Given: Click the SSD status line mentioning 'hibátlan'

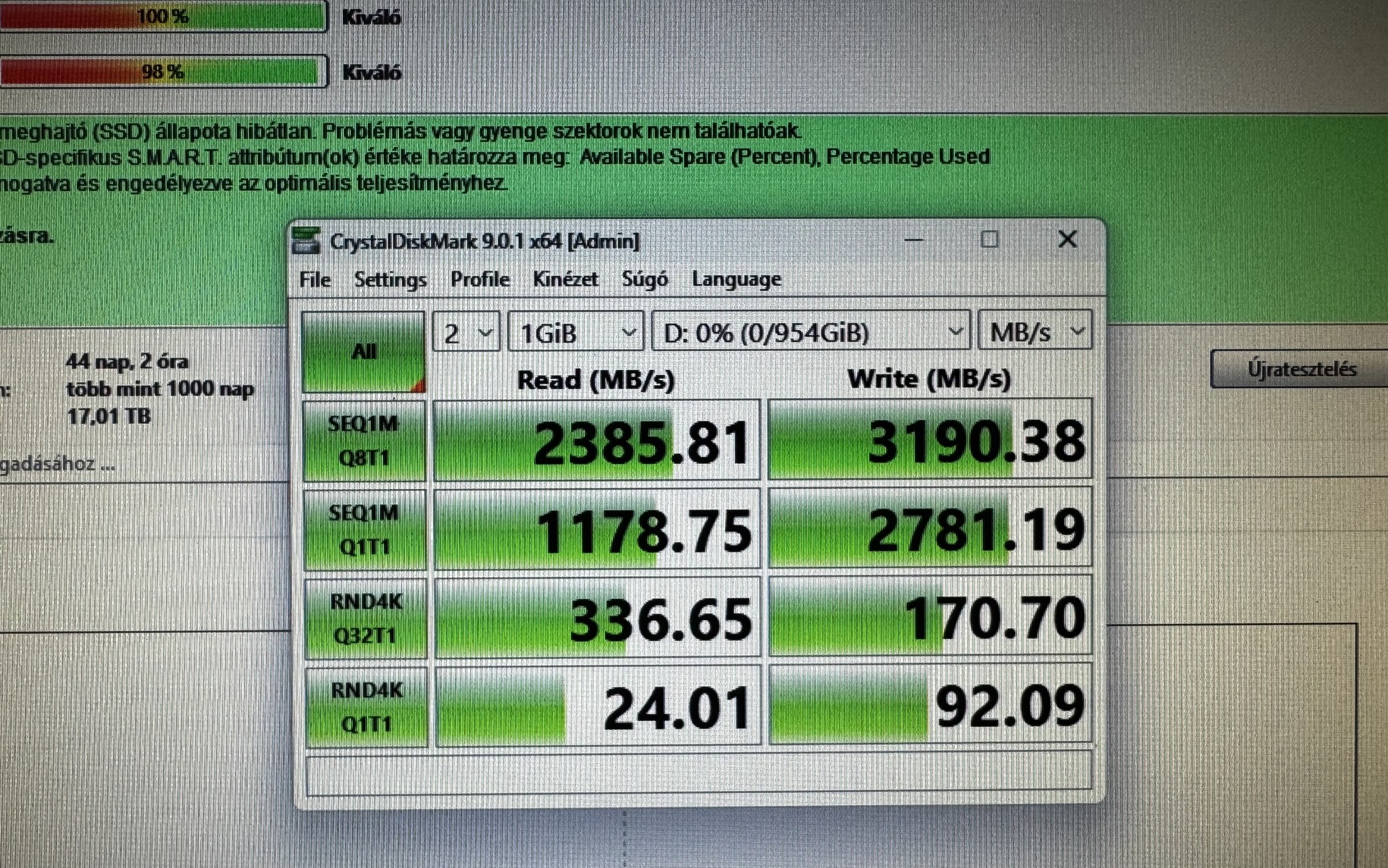Looking at the screenshot, I should 400,131.
